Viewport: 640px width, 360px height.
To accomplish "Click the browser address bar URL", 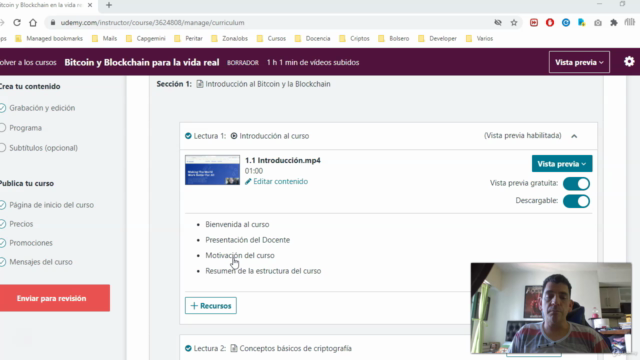I will tap(153, 23).
